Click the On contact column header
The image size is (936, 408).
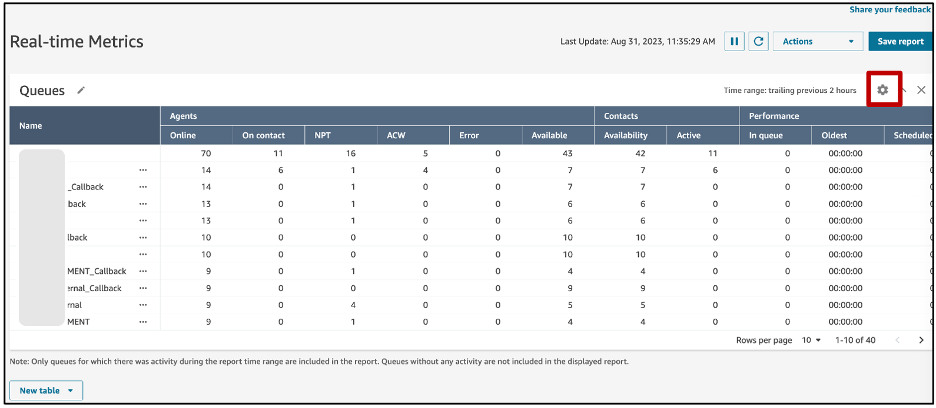pos(263,135)
